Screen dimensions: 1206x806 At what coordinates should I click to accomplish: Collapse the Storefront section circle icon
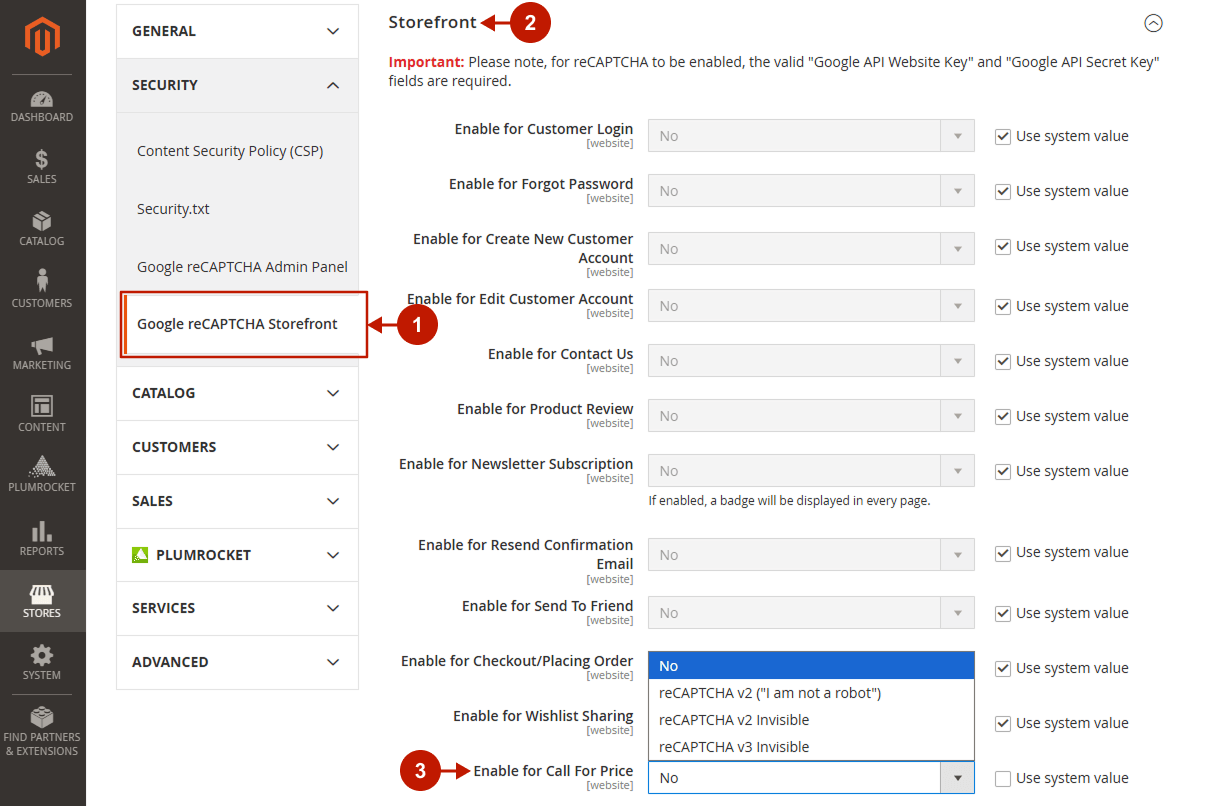tap(1153, 23)
